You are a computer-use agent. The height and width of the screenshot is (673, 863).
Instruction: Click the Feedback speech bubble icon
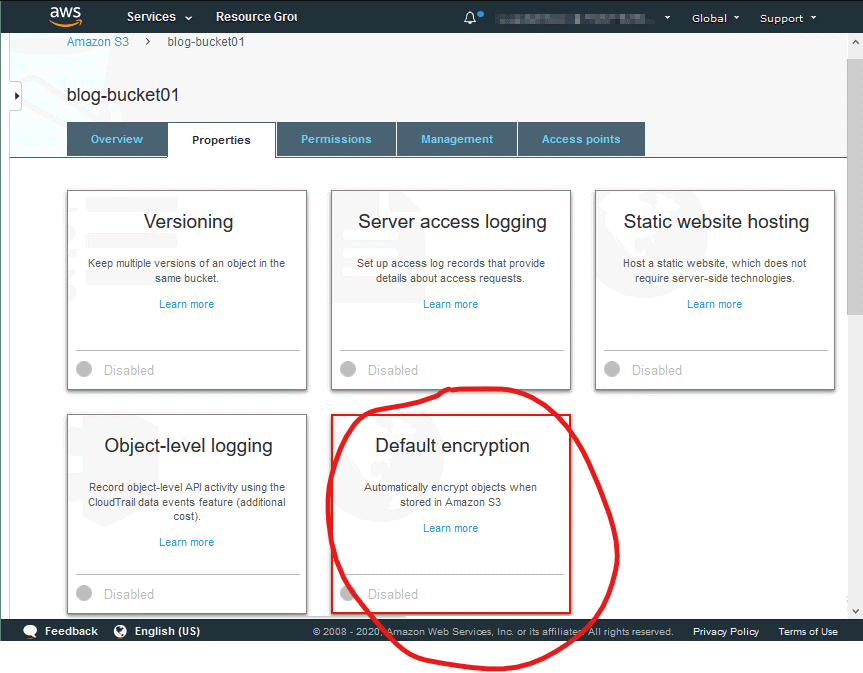(x=30, y=631)
